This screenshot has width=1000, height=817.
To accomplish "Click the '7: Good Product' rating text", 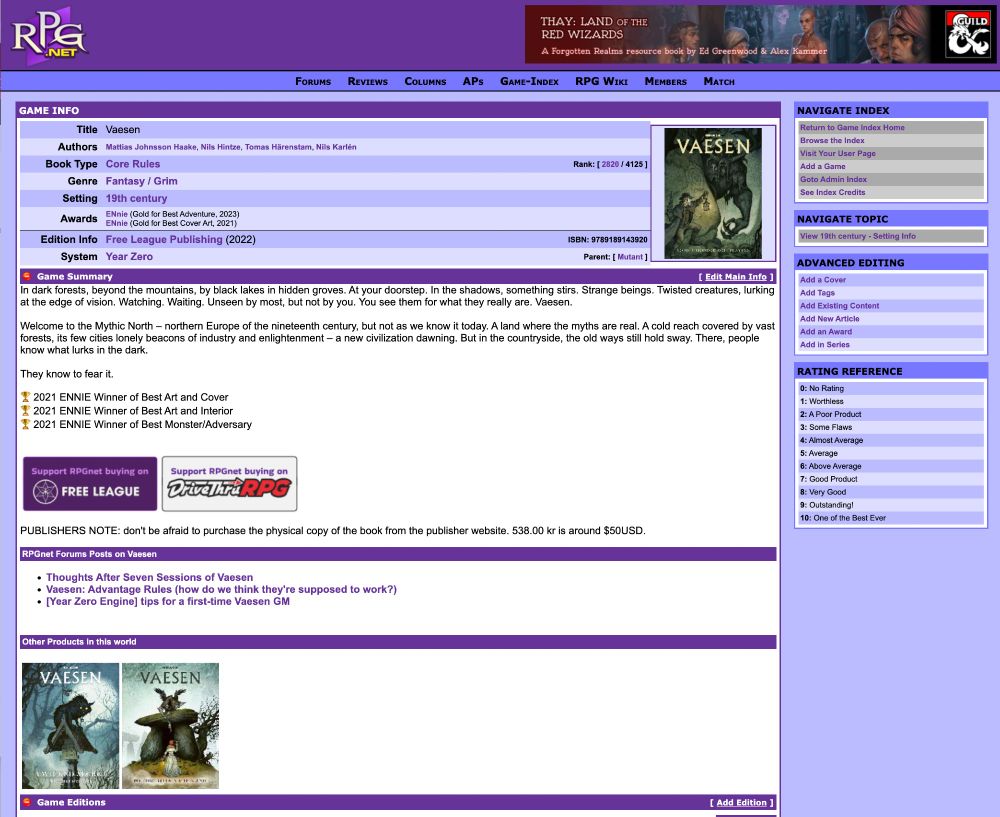I will (x=829, y=479).
